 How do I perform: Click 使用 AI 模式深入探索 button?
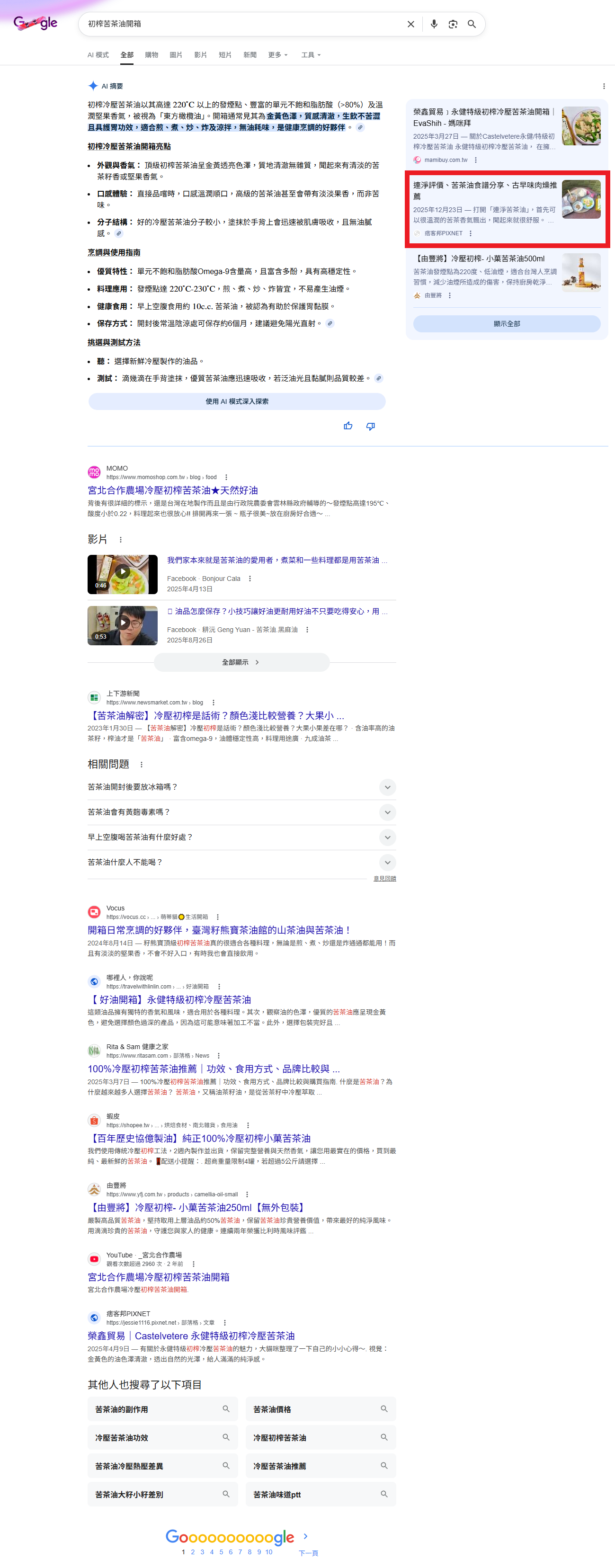[236, 401]
